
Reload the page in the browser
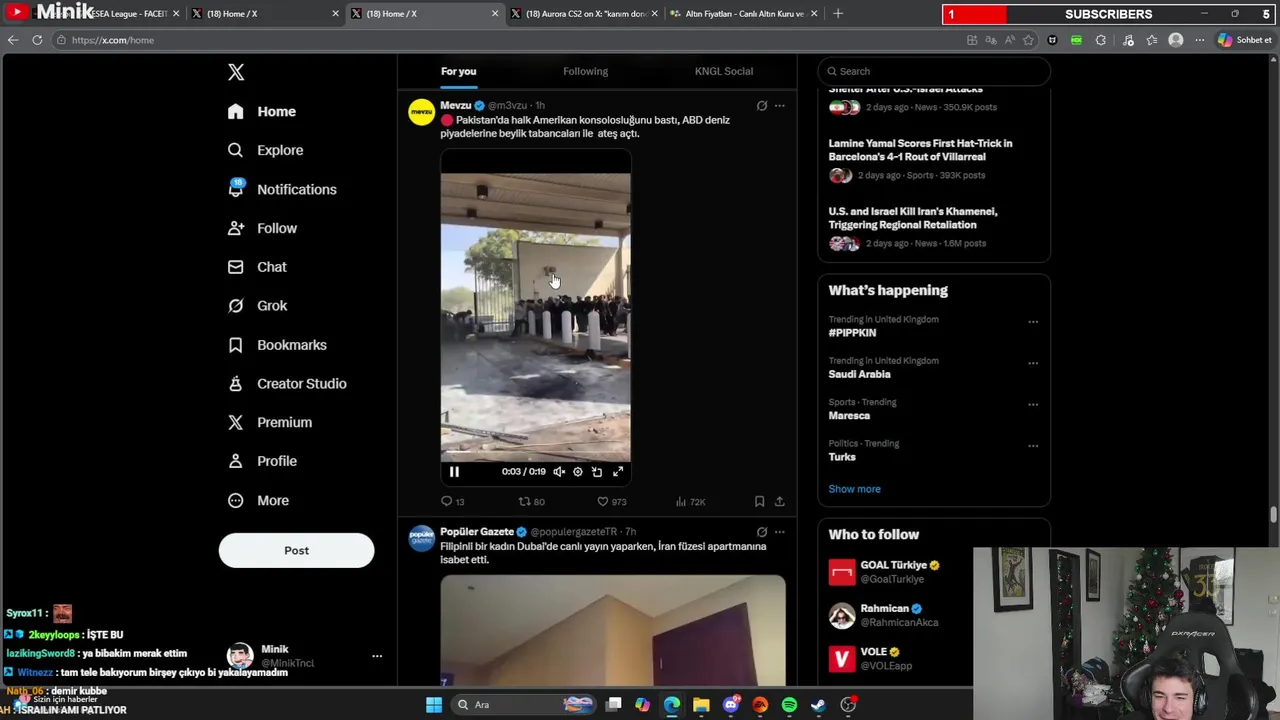(x=37, y=40)
